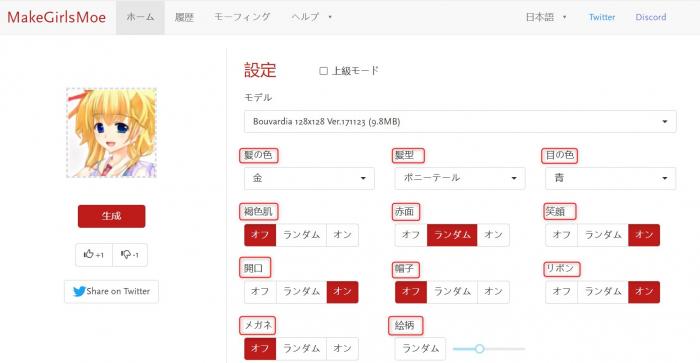Click the thumbs down -1 button
The width and height of the screenshot is (700, 363).
point(130,255)
